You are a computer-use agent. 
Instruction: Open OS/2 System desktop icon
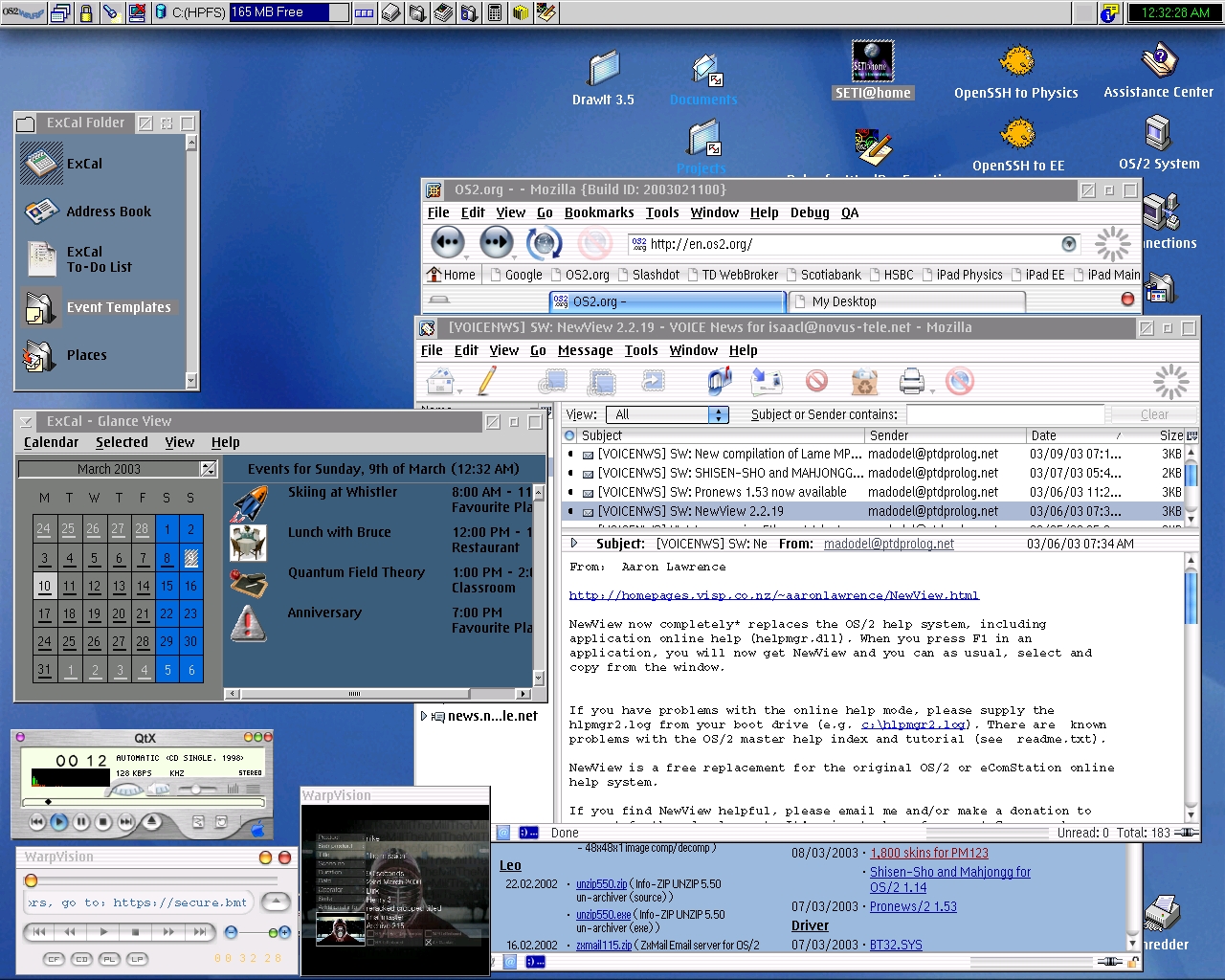[x=1158, y=133]
